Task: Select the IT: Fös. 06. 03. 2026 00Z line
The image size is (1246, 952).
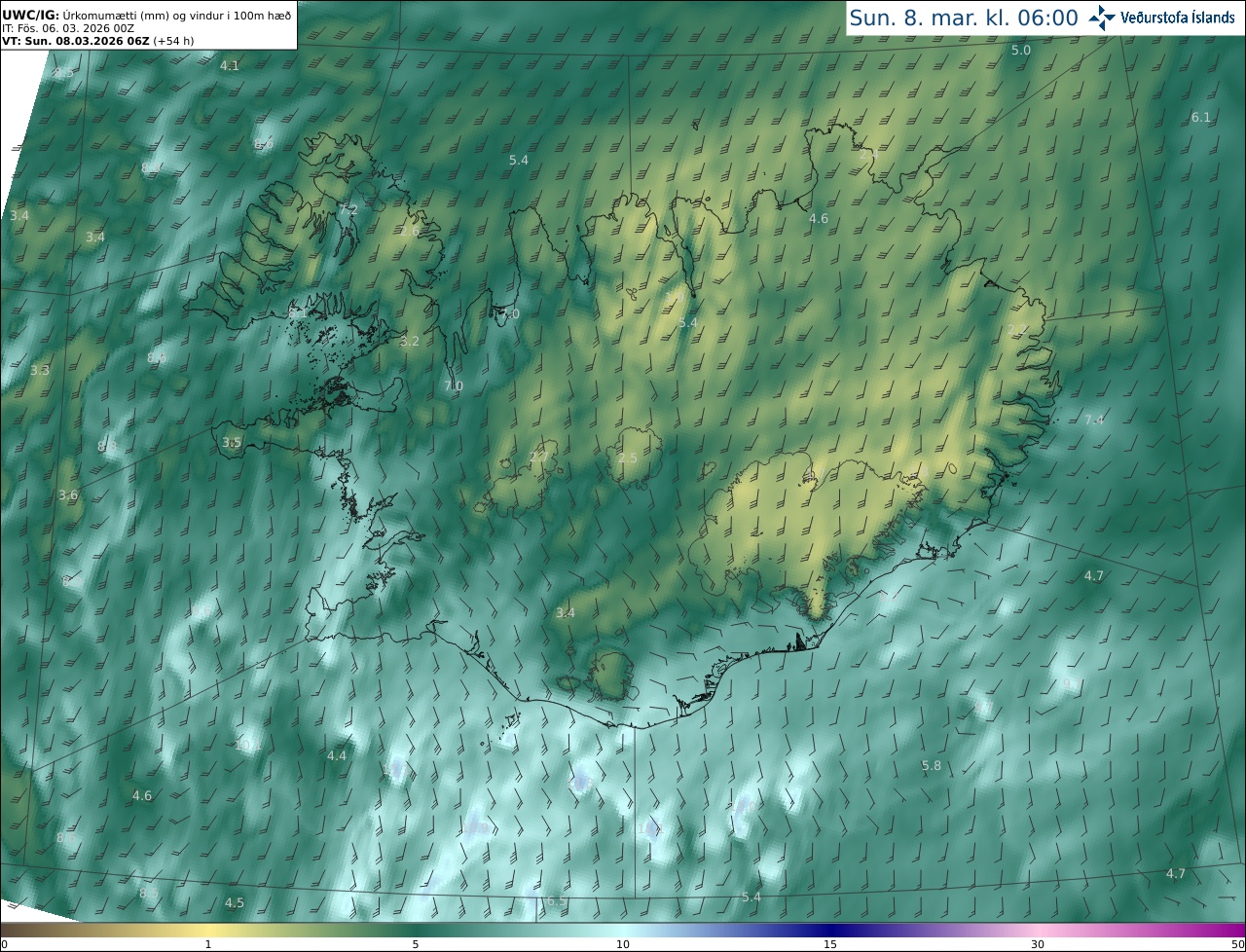Action: [x=68, y=28]
